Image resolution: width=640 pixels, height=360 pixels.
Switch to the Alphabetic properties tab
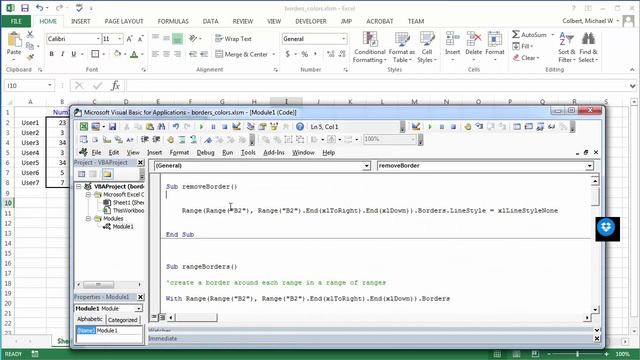tap(90, 319)
